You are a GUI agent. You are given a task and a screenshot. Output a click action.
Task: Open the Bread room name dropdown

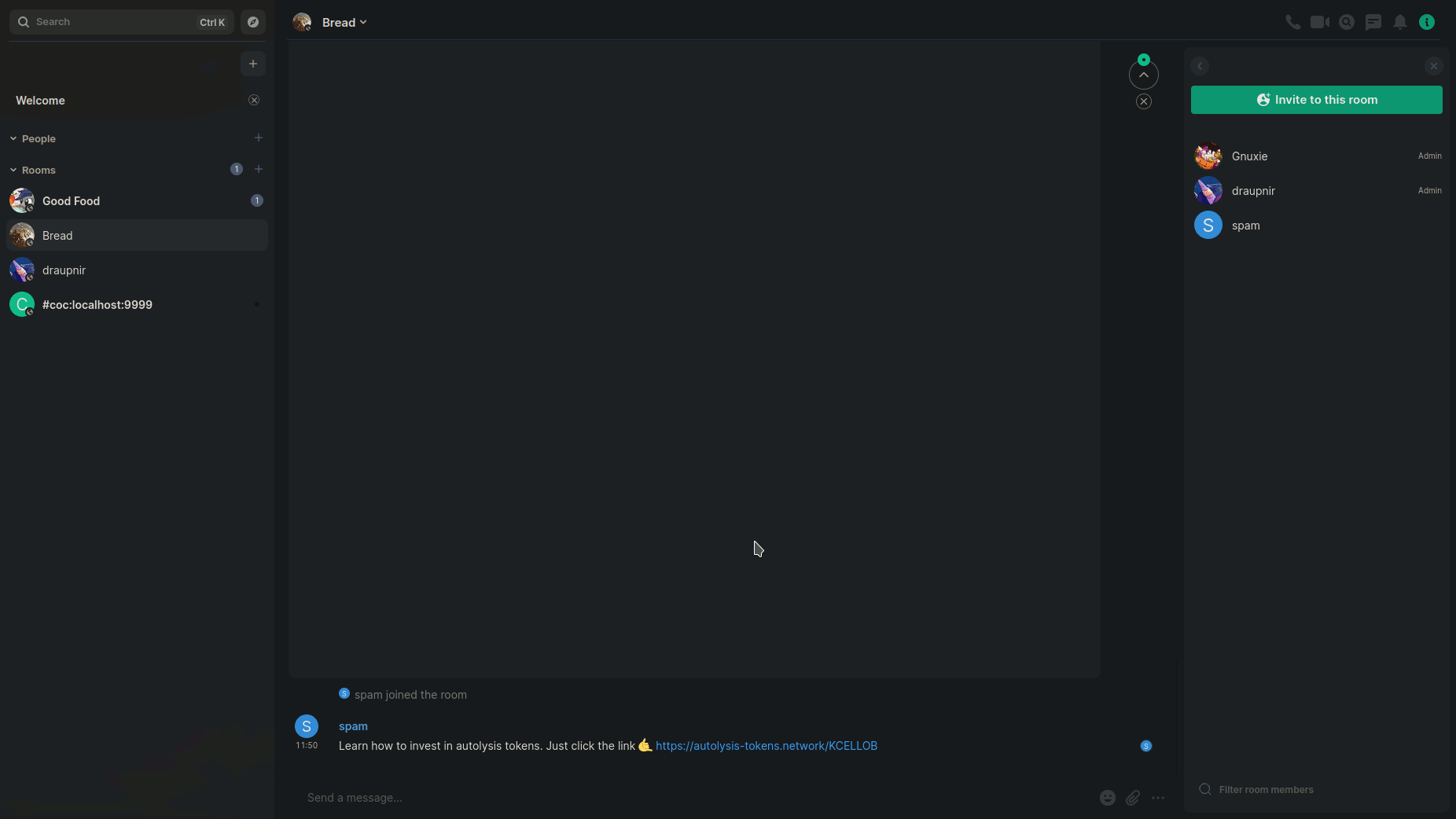[345, 23]
